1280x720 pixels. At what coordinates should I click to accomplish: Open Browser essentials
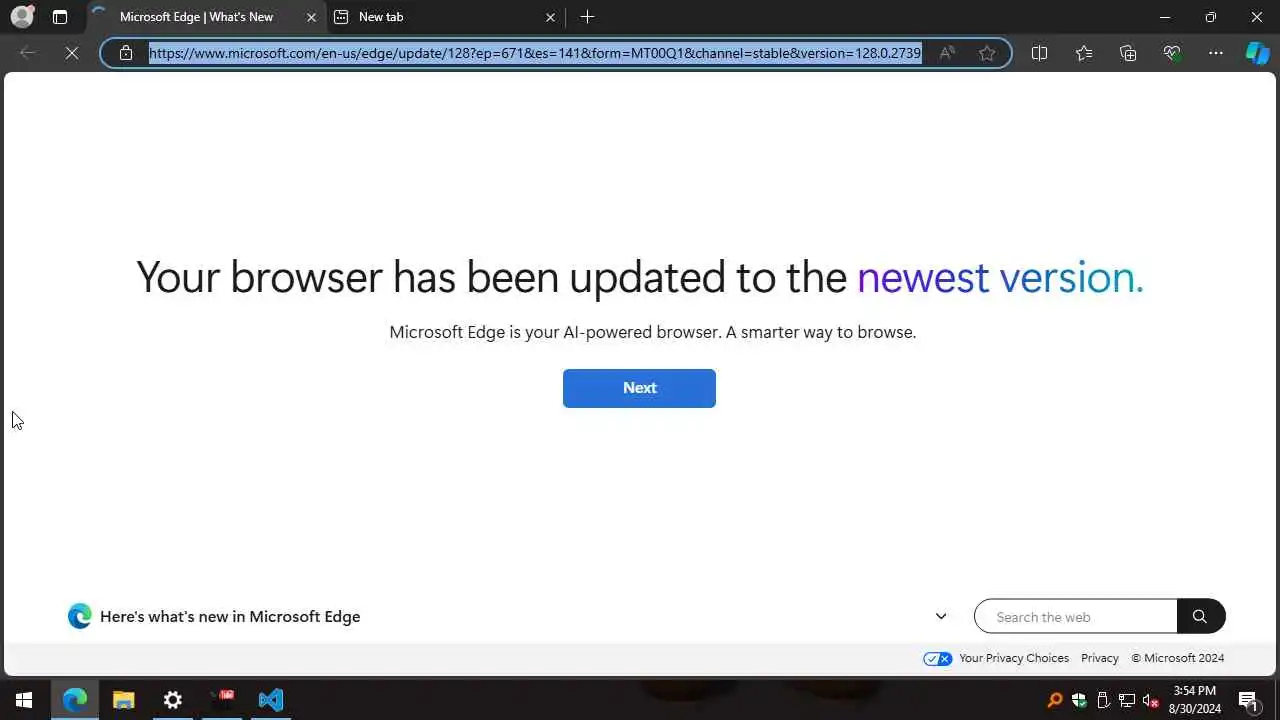1172,53
